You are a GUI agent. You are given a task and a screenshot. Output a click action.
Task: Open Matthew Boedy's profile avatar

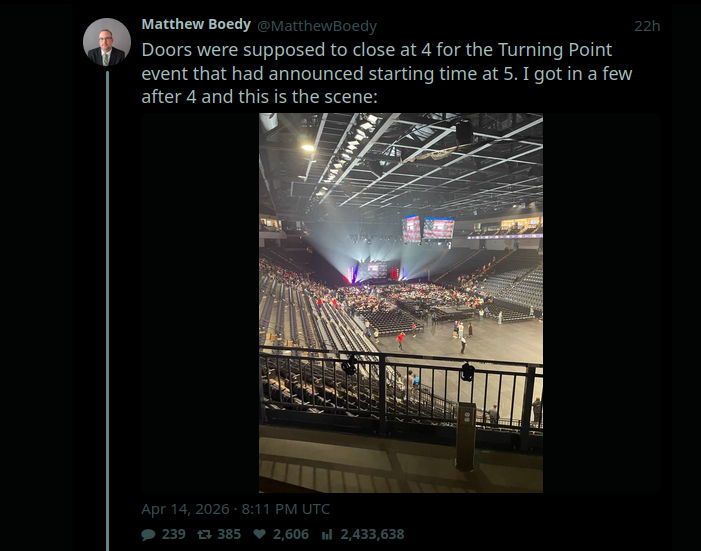pyautogui.click(x=106, y=42)
